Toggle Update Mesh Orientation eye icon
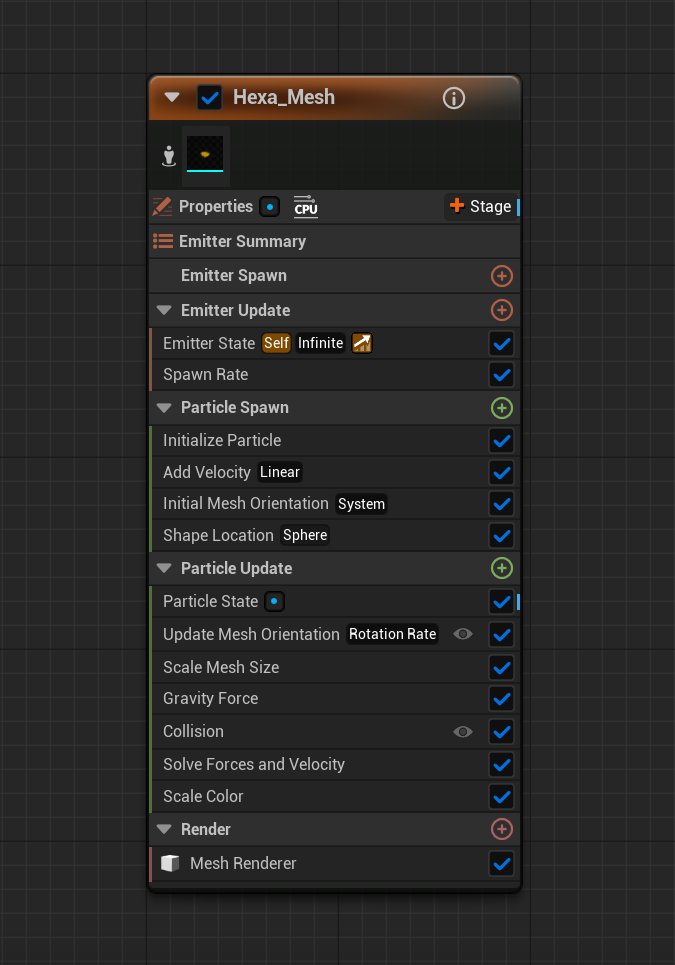 [463, 634]
